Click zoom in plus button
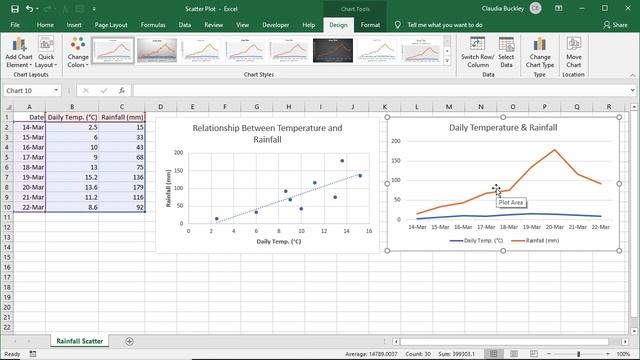 pyautogui.click(x=608, y=354)
